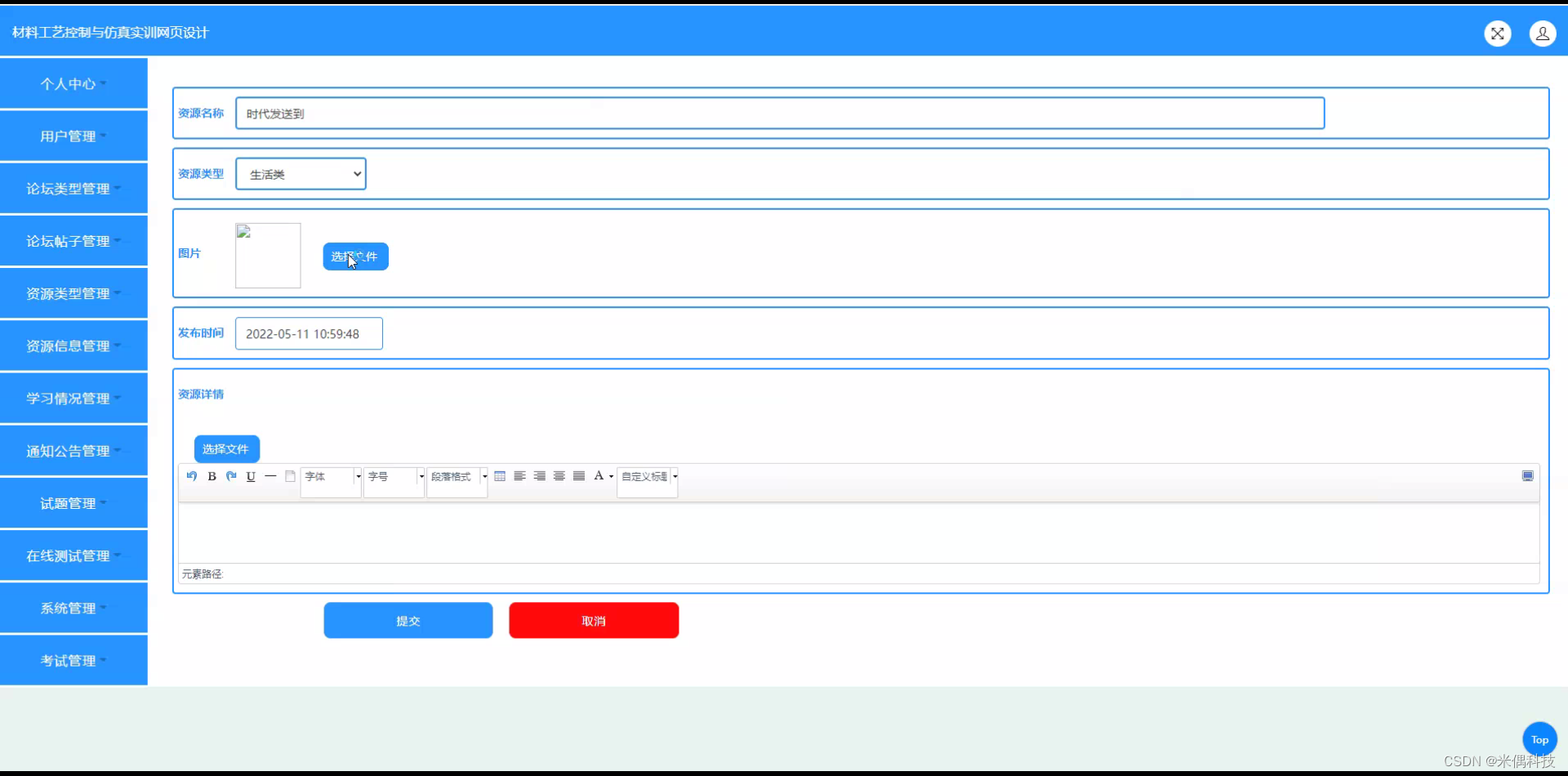Open 系统管理 in the sidebar
Screen dimensions: 1568x776
(x=73, y=608)
